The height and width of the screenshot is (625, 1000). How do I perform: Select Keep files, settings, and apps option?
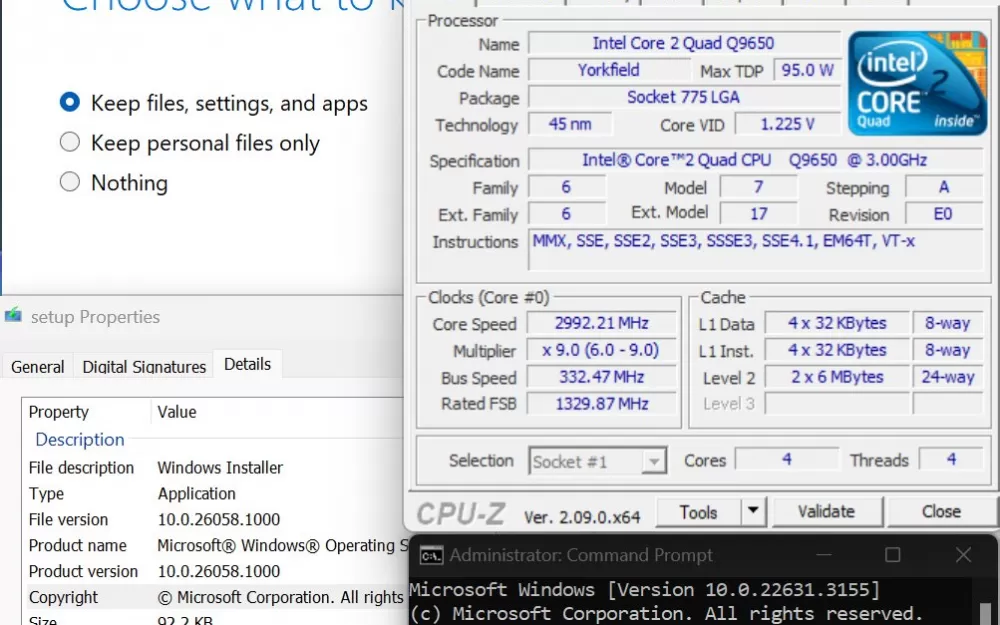[70, 102]
